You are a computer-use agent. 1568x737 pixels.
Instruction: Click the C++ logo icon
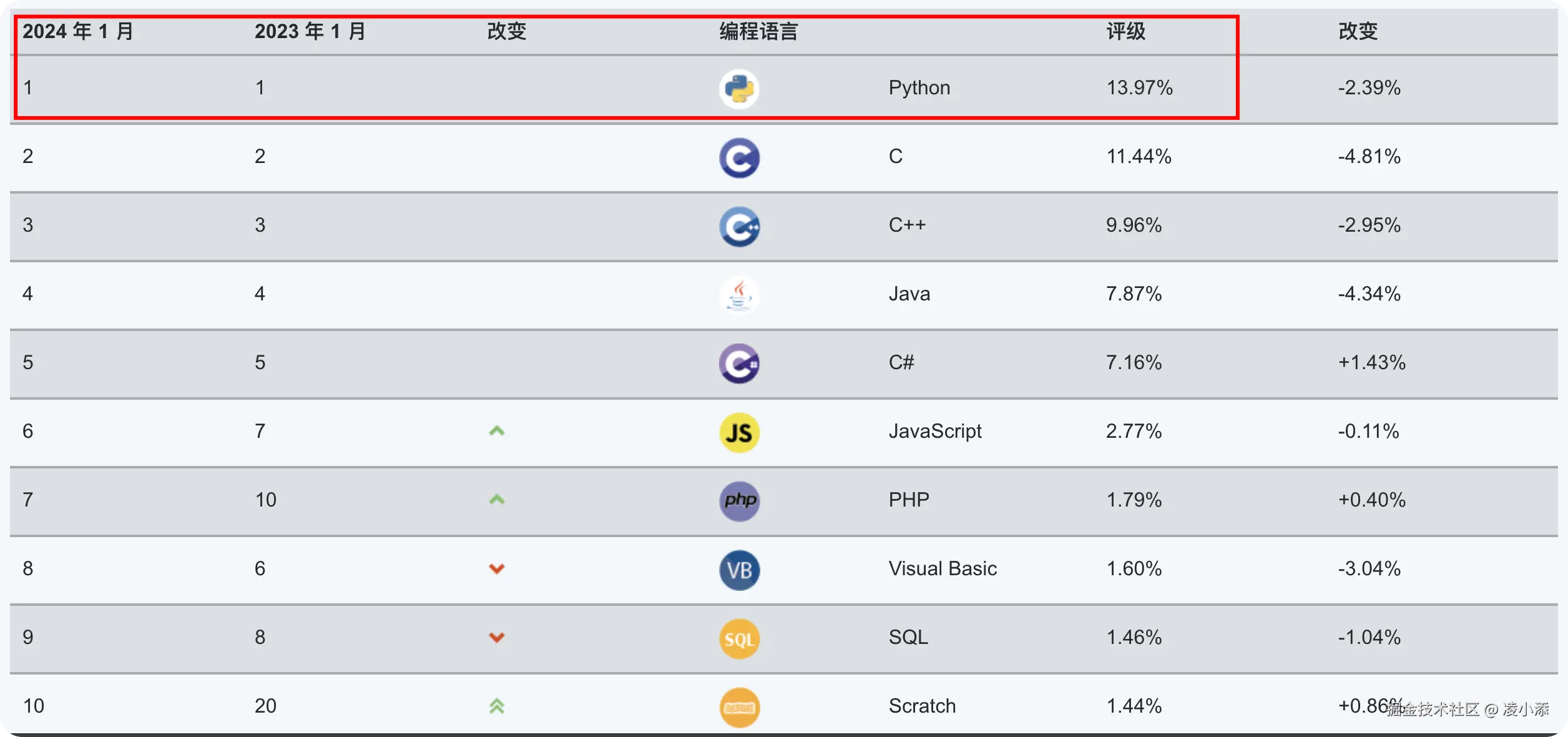pos(739,226)
